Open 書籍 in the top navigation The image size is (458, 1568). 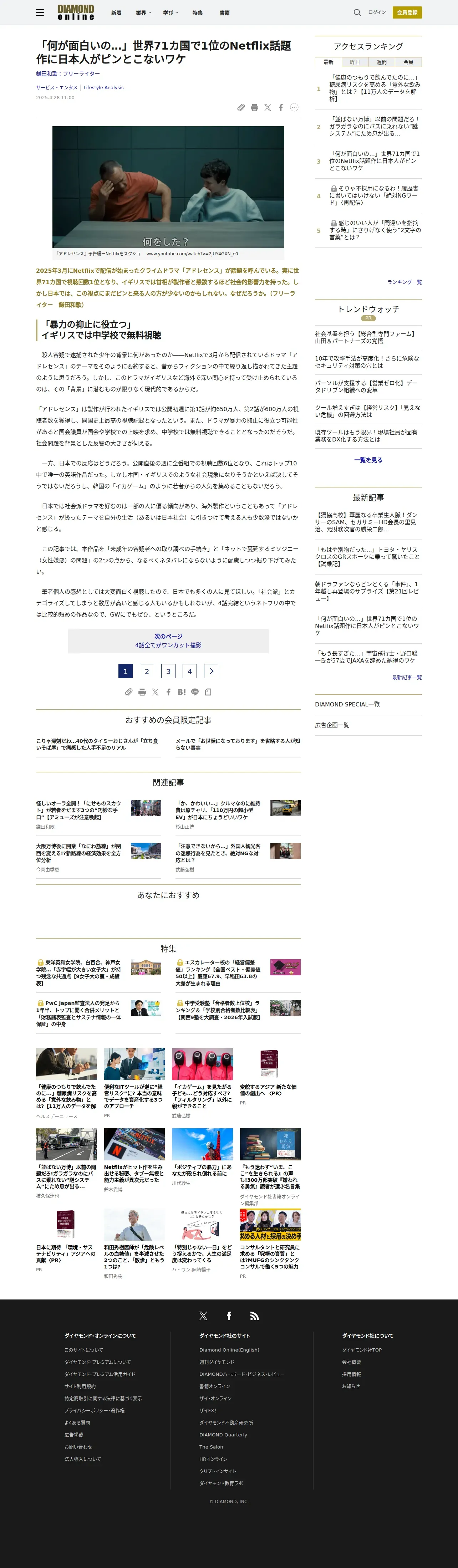pyautogui.click(x=225, y=13)
